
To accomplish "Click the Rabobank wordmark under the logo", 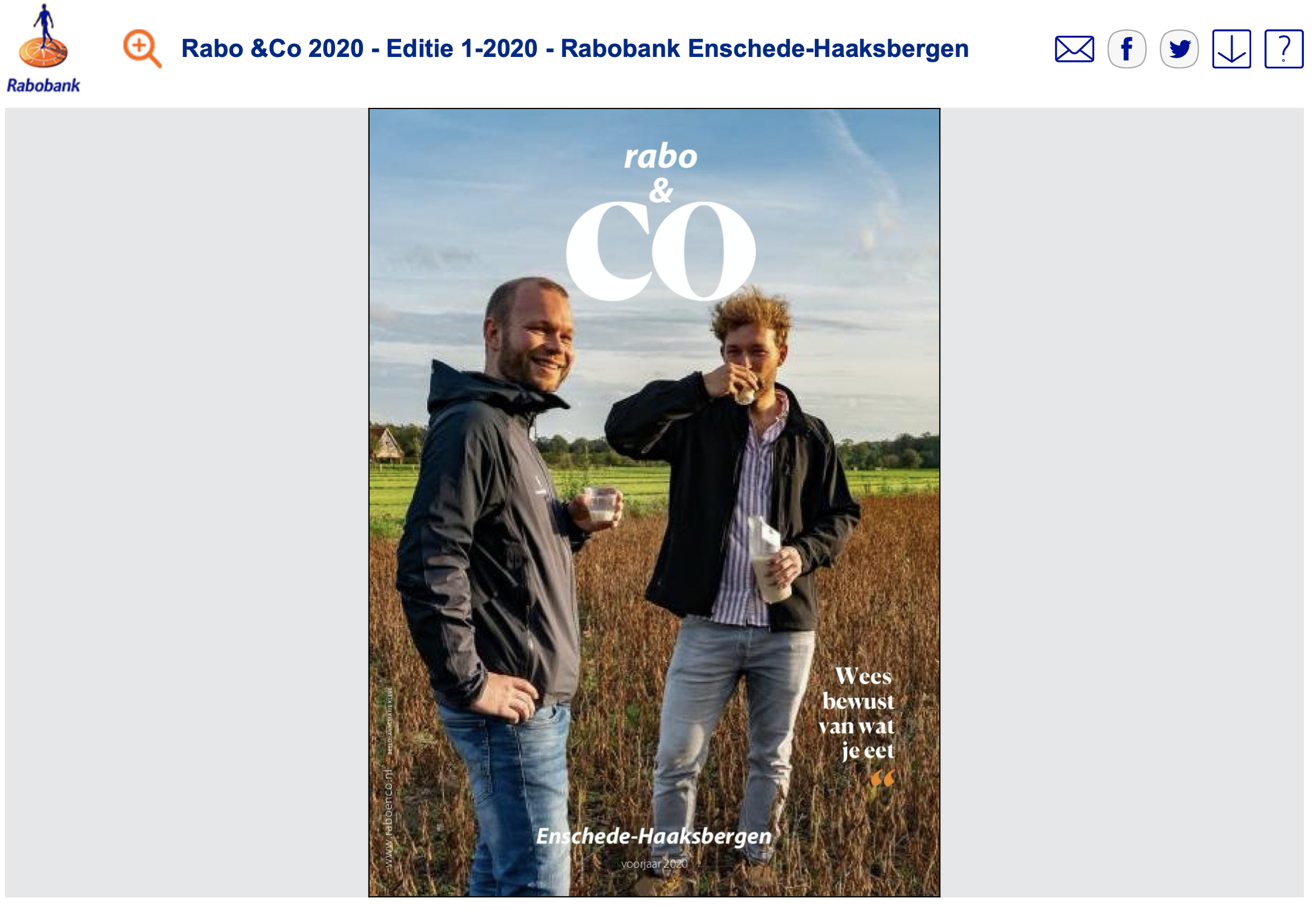I will (43, 85).
